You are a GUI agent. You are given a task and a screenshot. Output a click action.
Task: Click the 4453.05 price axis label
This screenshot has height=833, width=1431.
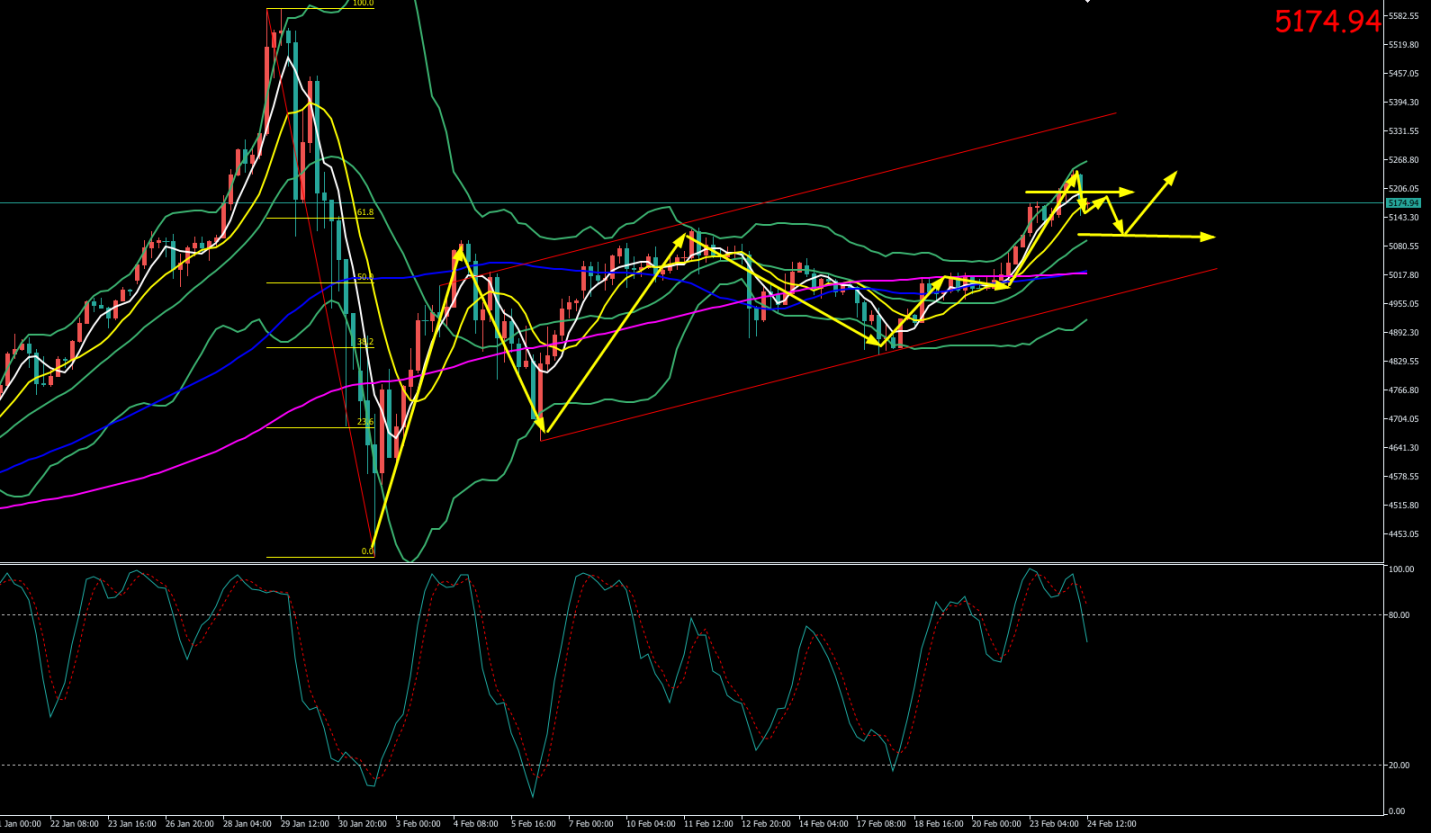(1405, 534)
